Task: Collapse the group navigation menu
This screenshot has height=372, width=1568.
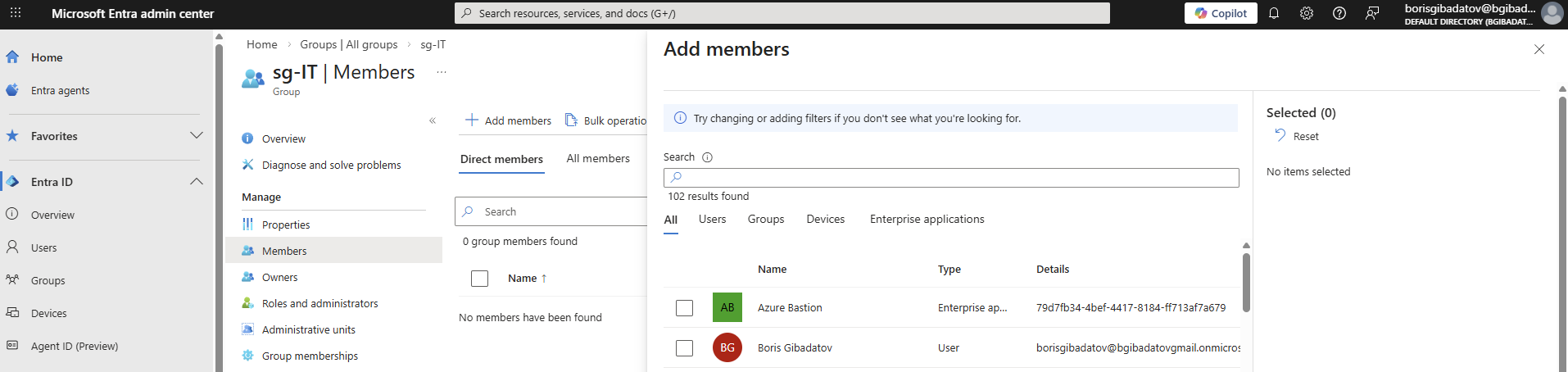Action: (433, 120)
